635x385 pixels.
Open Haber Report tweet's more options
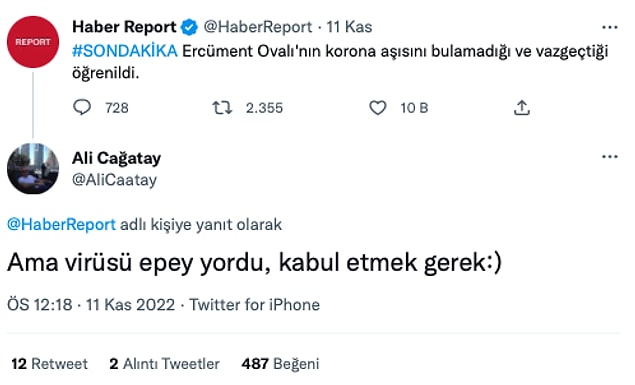[609, 28]
